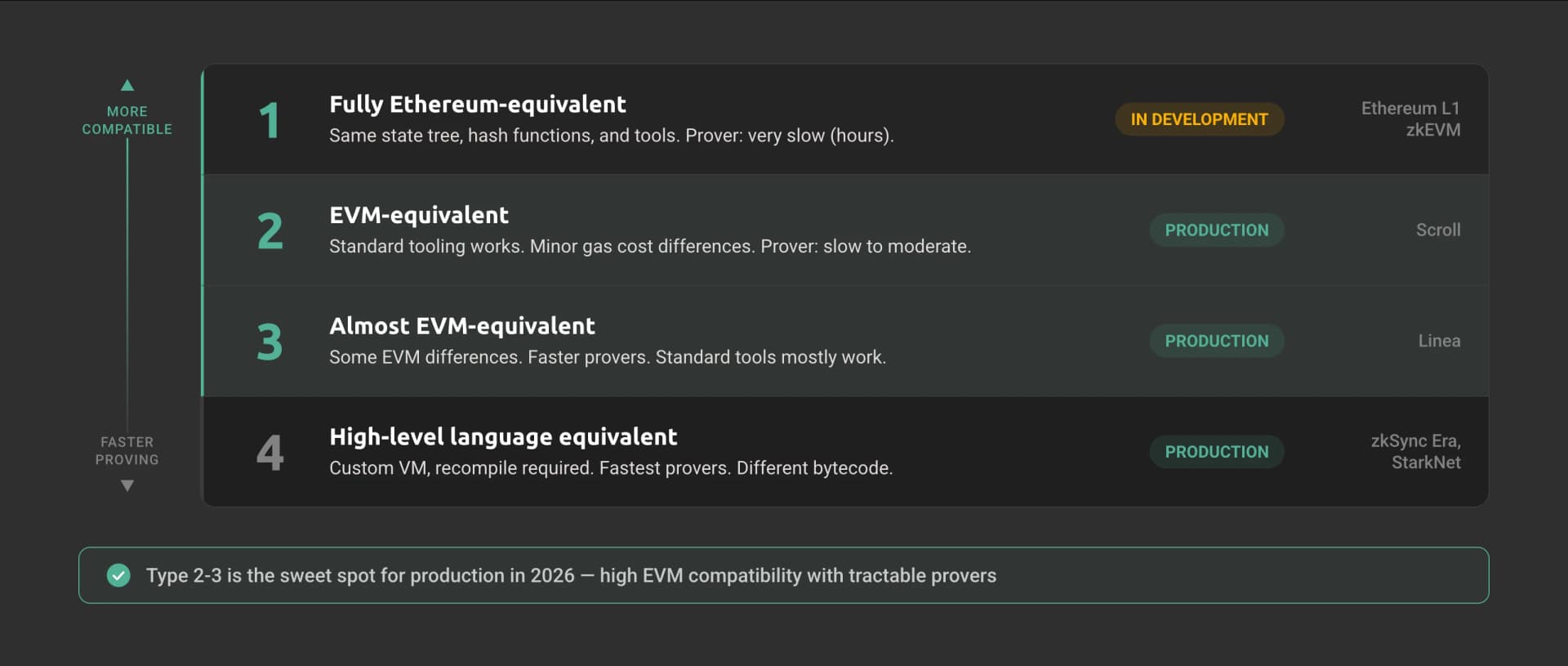Click the zkSync Era, StarkNet label
The height and width of the screenshot is (666, 1568).
pyautogui.click(x=1415, y=452)
